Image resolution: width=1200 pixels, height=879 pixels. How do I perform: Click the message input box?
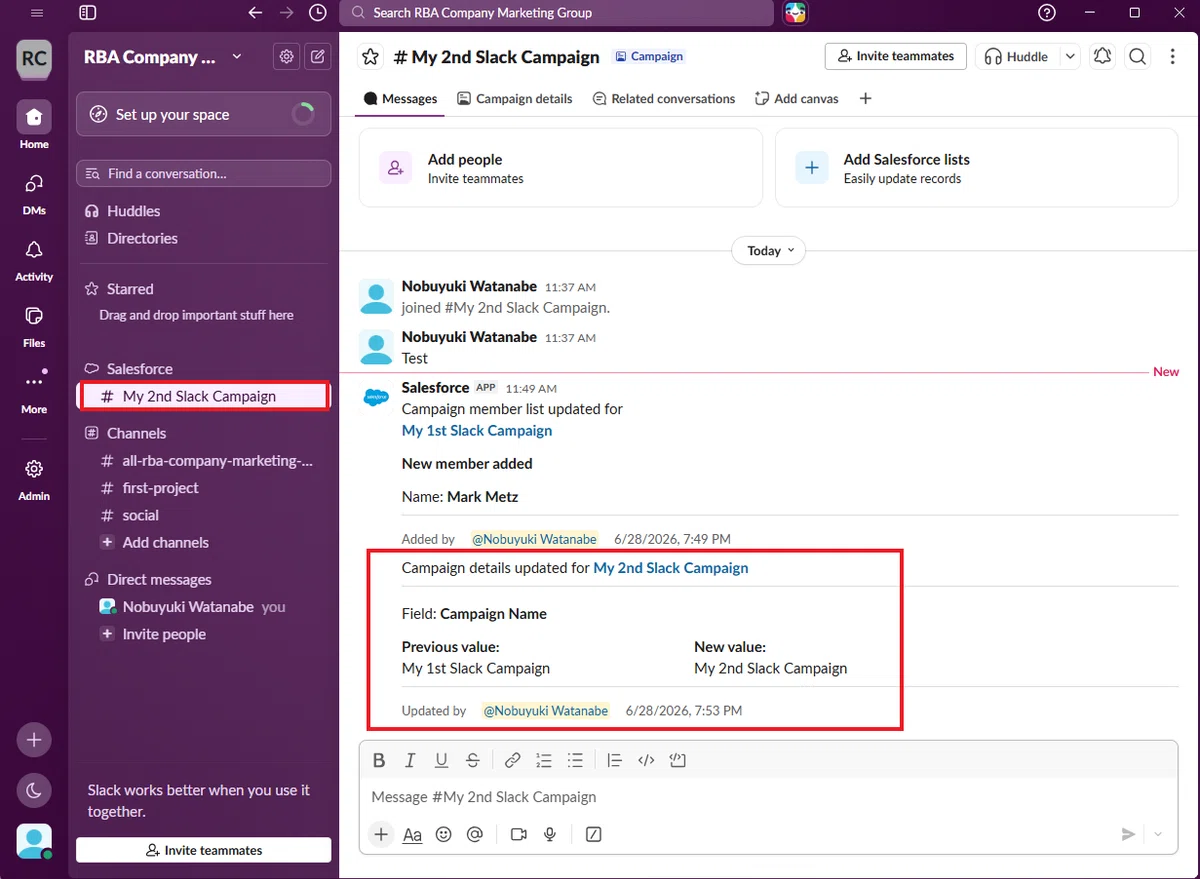(x=768, y=797)
